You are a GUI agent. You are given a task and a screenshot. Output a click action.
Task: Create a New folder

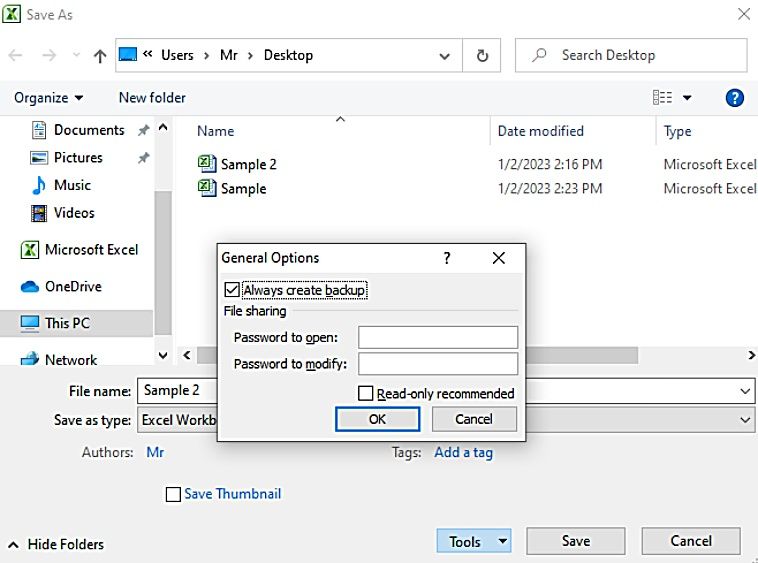(152, 98)
